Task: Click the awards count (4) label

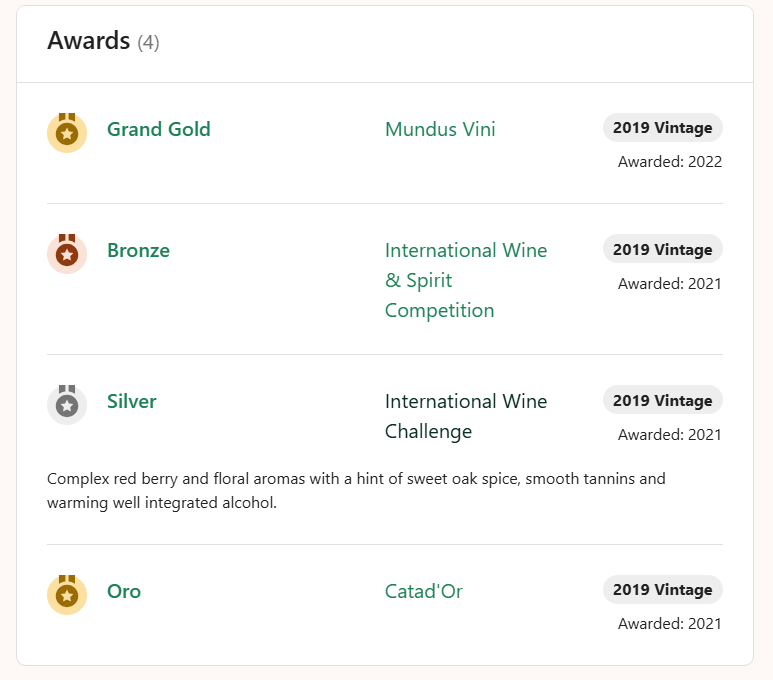Action: (x=148, y=42)
